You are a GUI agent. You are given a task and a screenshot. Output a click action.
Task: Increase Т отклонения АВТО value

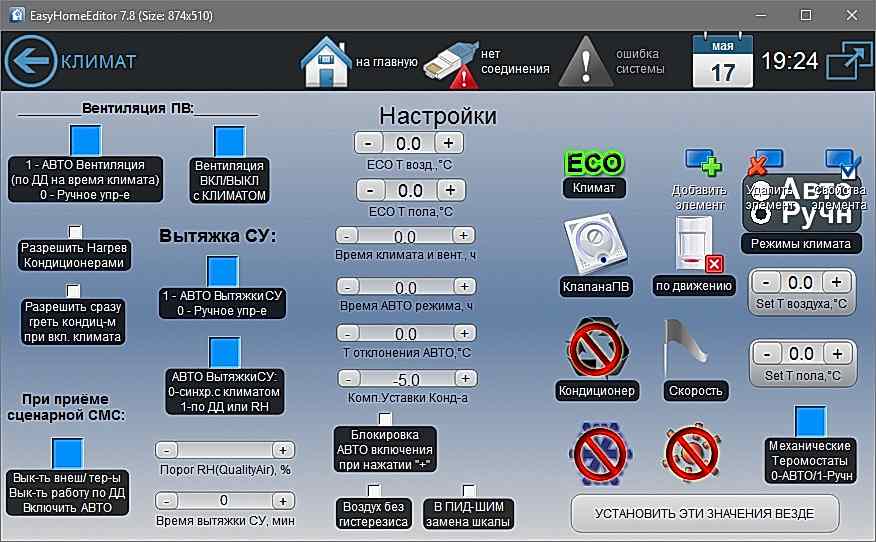tap(464, 334)
